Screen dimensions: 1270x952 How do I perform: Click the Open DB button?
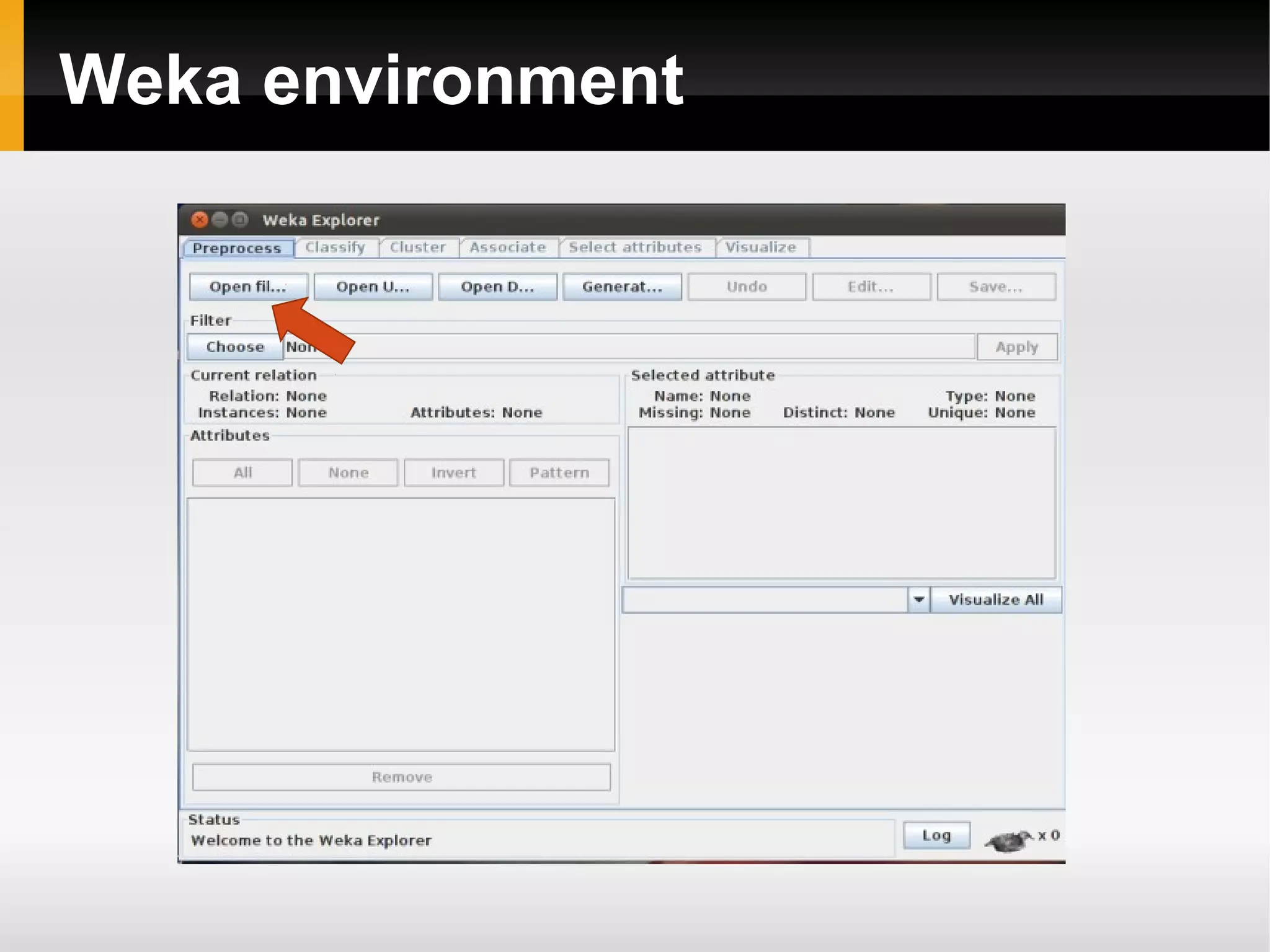497,287
